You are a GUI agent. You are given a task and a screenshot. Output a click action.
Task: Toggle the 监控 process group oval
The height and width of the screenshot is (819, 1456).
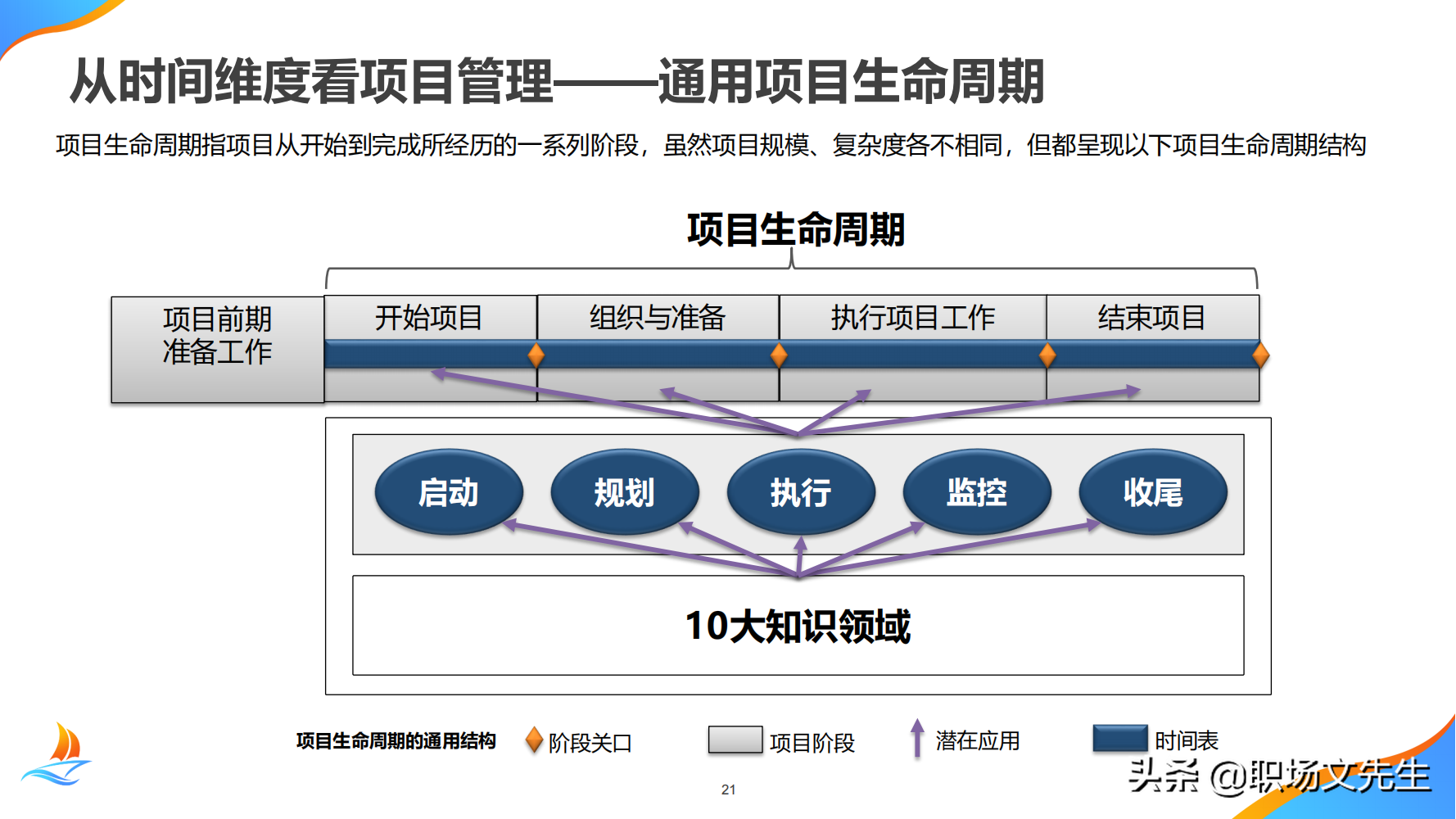976,491
